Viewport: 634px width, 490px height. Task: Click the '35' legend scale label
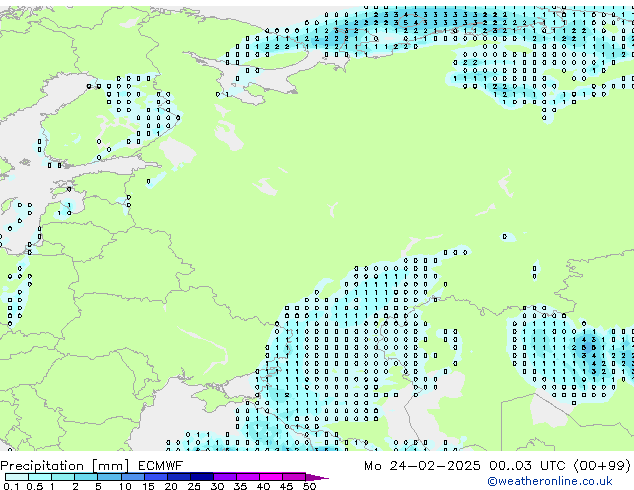click(240, 486)
